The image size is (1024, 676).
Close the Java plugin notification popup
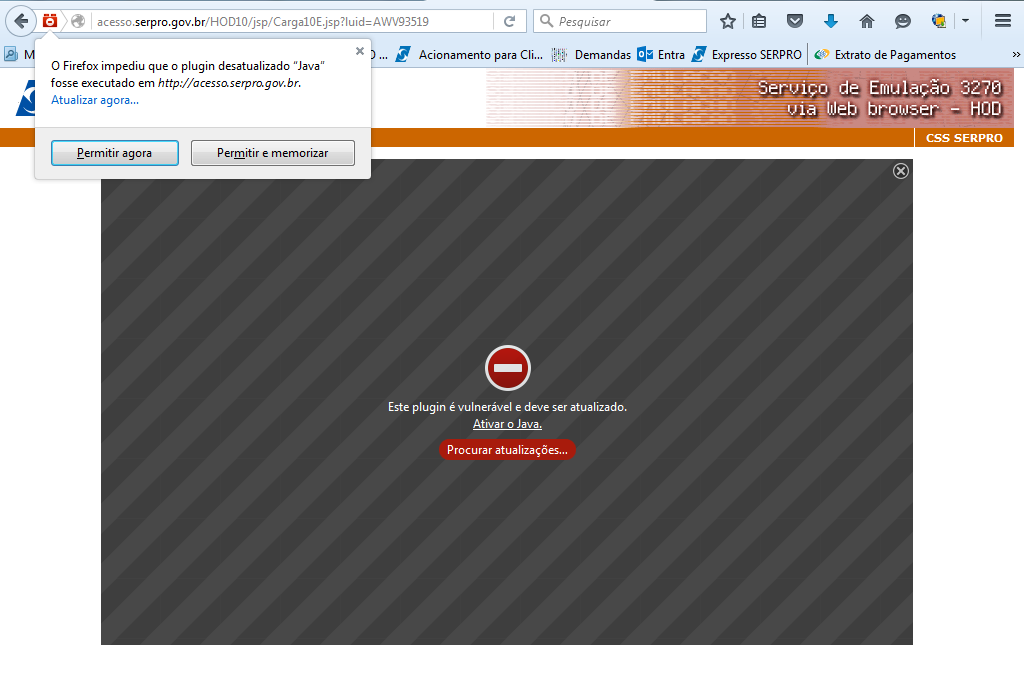tap(360, 51)
